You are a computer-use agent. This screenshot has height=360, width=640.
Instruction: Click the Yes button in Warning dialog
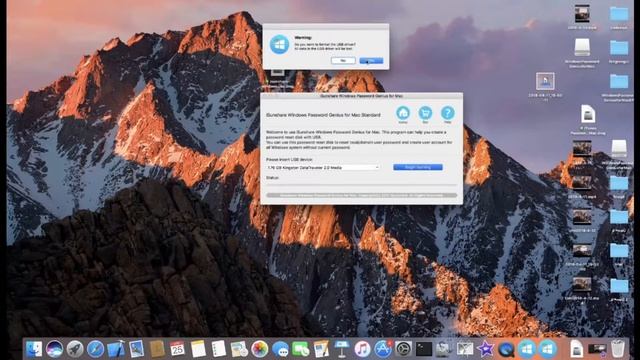pyautogui.click(x=371, y=60)
